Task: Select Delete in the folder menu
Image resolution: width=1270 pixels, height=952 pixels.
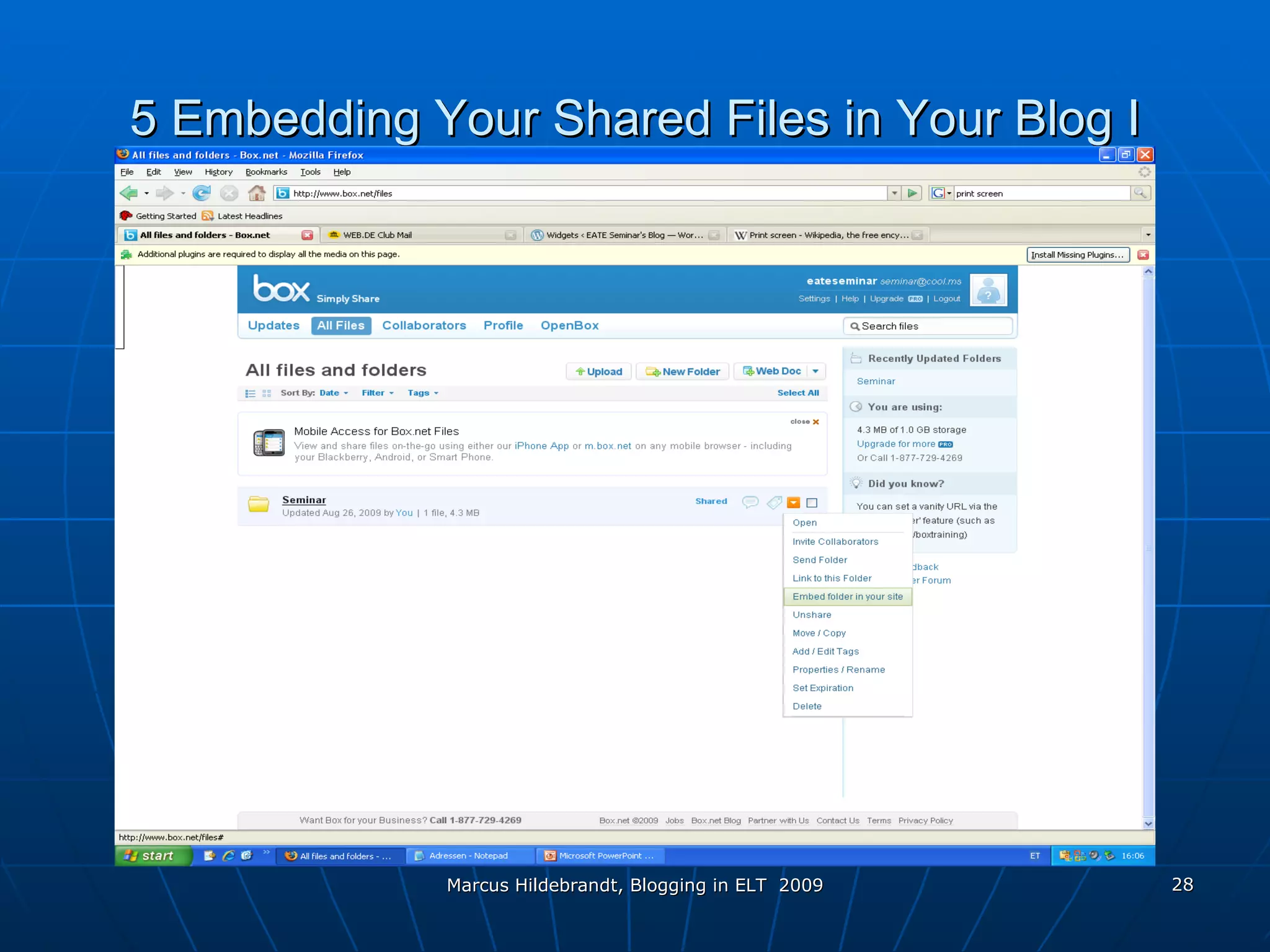Action: pyautogui.click(x=807, y=707)
